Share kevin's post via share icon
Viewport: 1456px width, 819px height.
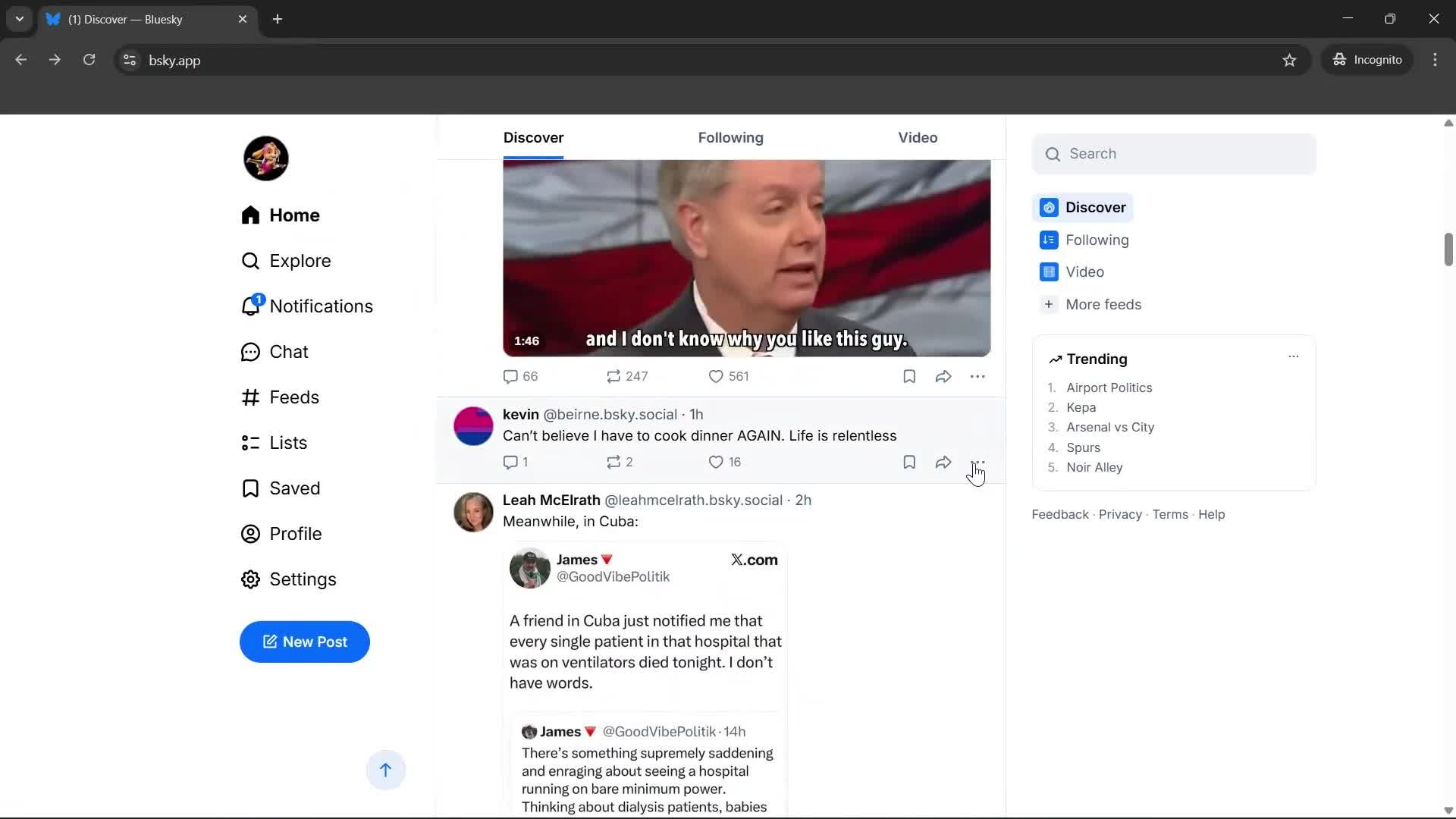943,462
